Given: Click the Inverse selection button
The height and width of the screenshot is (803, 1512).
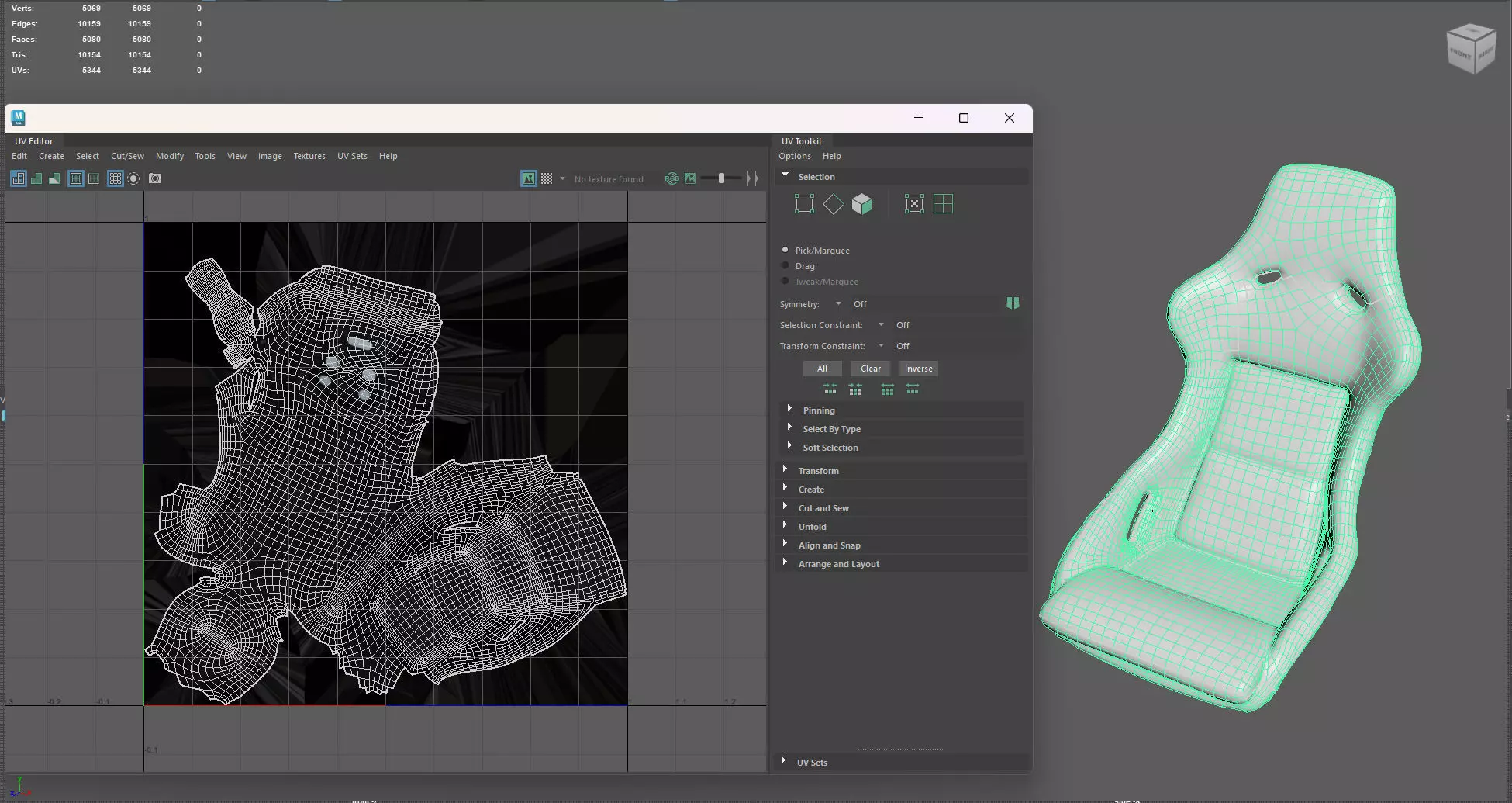Looking at the screenshot, I should (919, 369).
